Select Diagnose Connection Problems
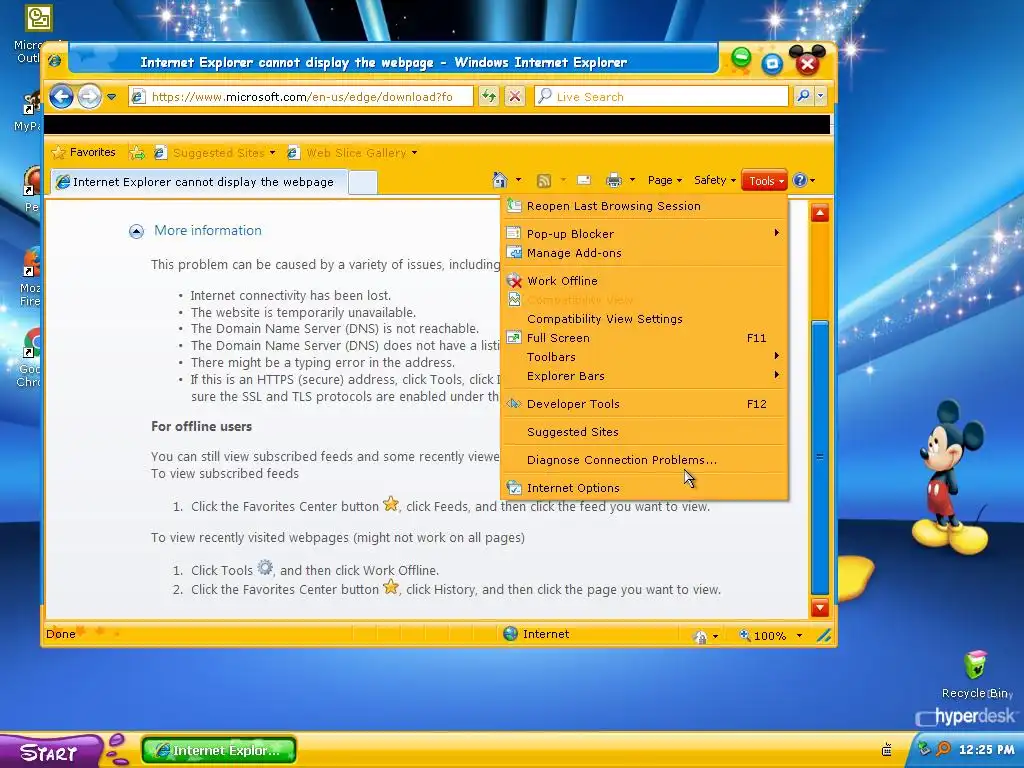This screenshot has height=768, width=1024. (645, 460)
